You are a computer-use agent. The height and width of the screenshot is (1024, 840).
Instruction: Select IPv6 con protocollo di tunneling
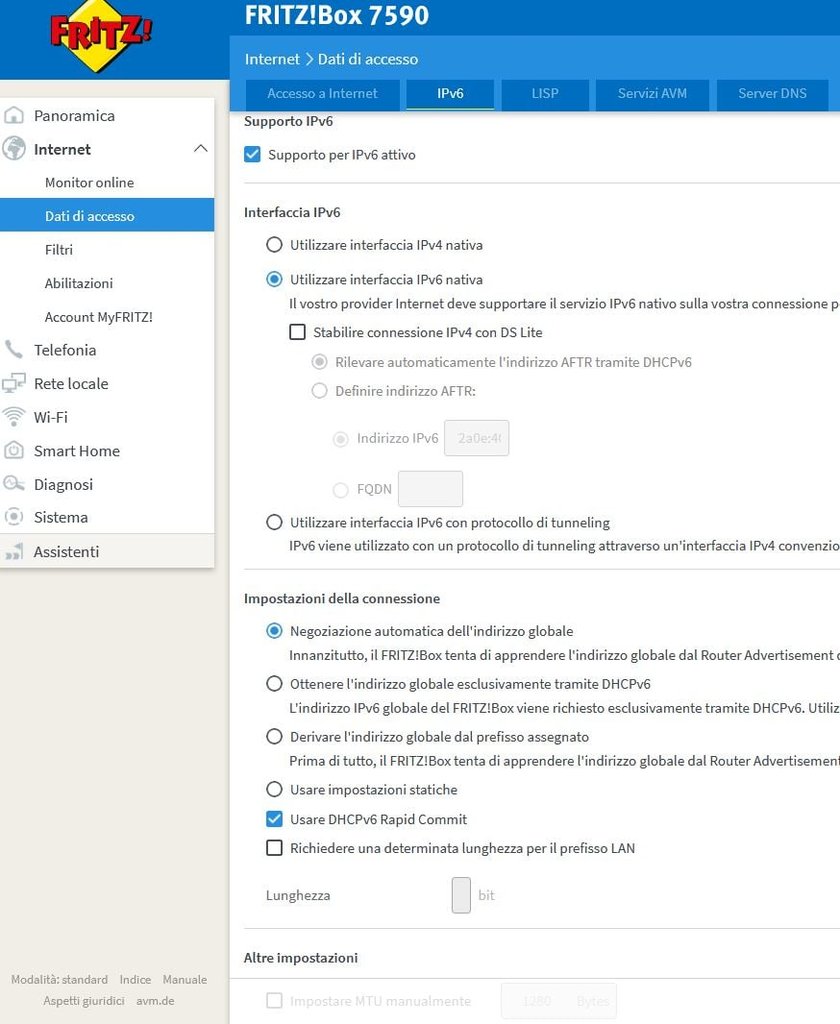274,522
